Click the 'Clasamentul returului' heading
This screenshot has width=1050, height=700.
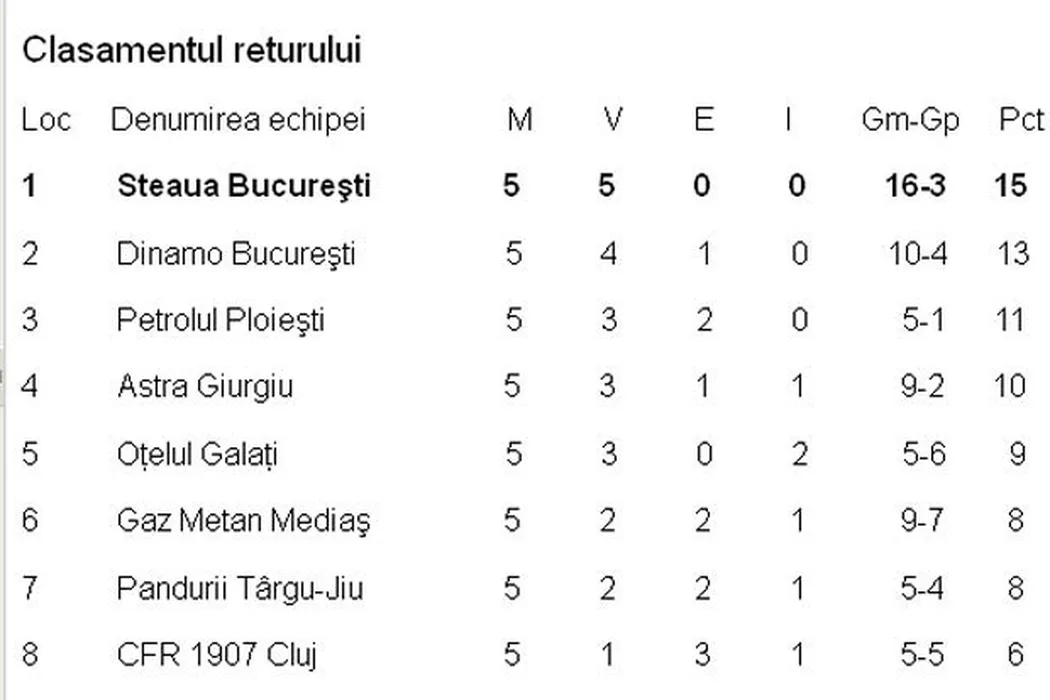pyautogui.click(x=192, y=51)
